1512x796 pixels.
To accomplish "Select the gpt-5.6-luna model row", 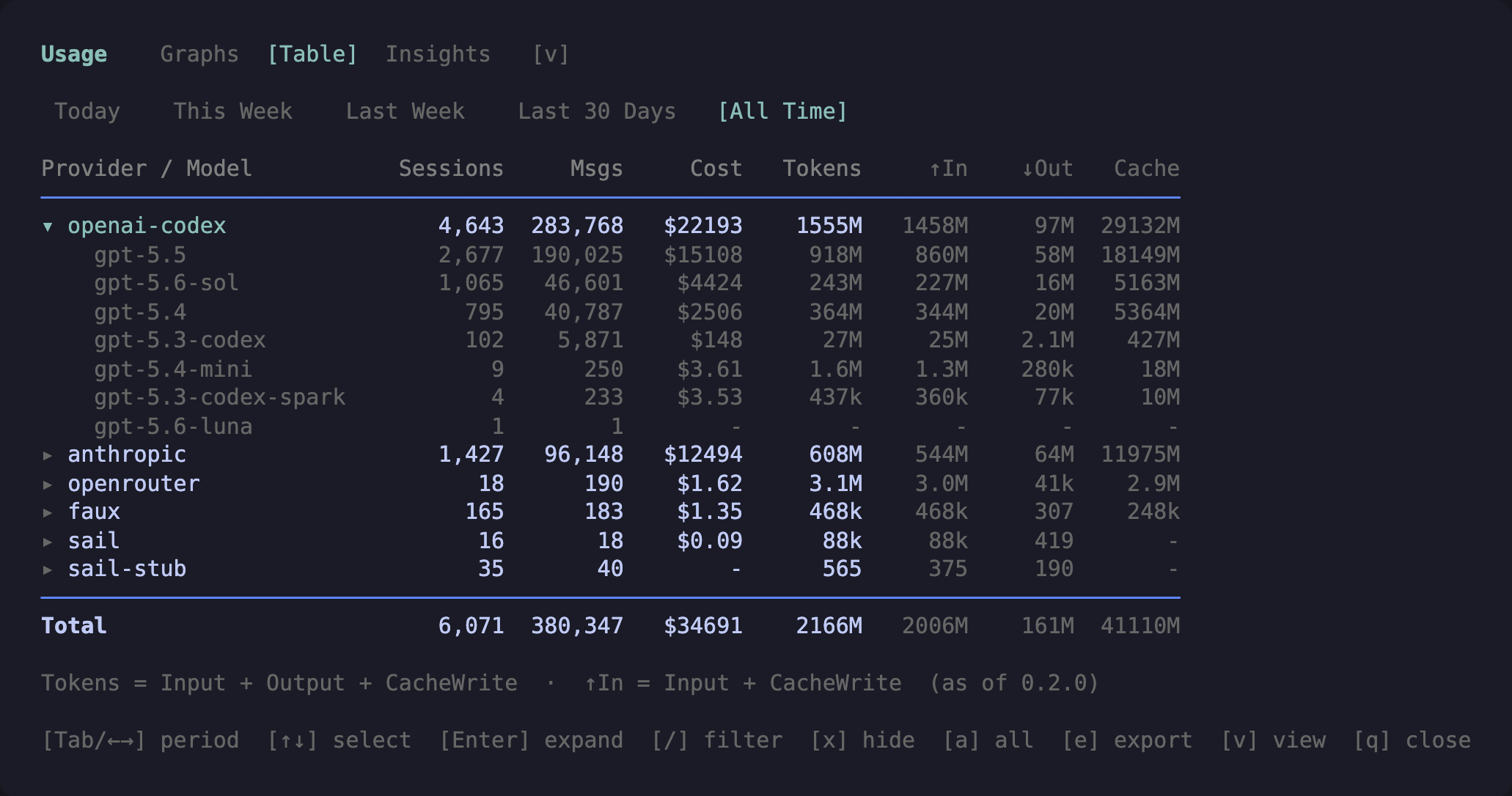I will point(610,427).
